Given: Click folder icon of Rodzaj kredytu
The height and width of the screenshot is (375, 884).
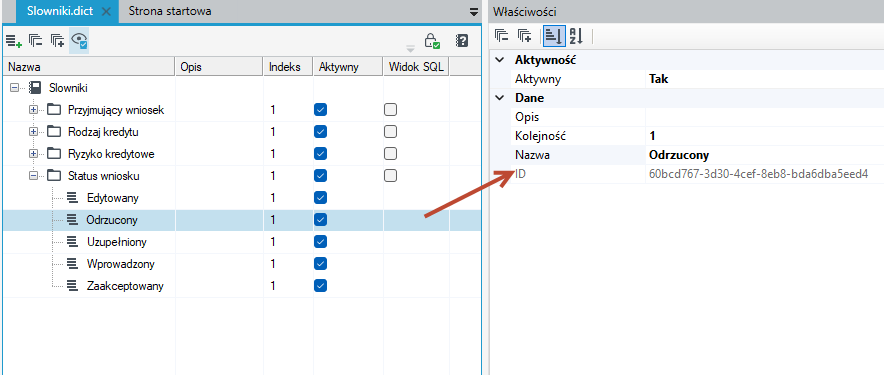Looking at the screenshot, I should pyautogui.click(x=54, y=131).
